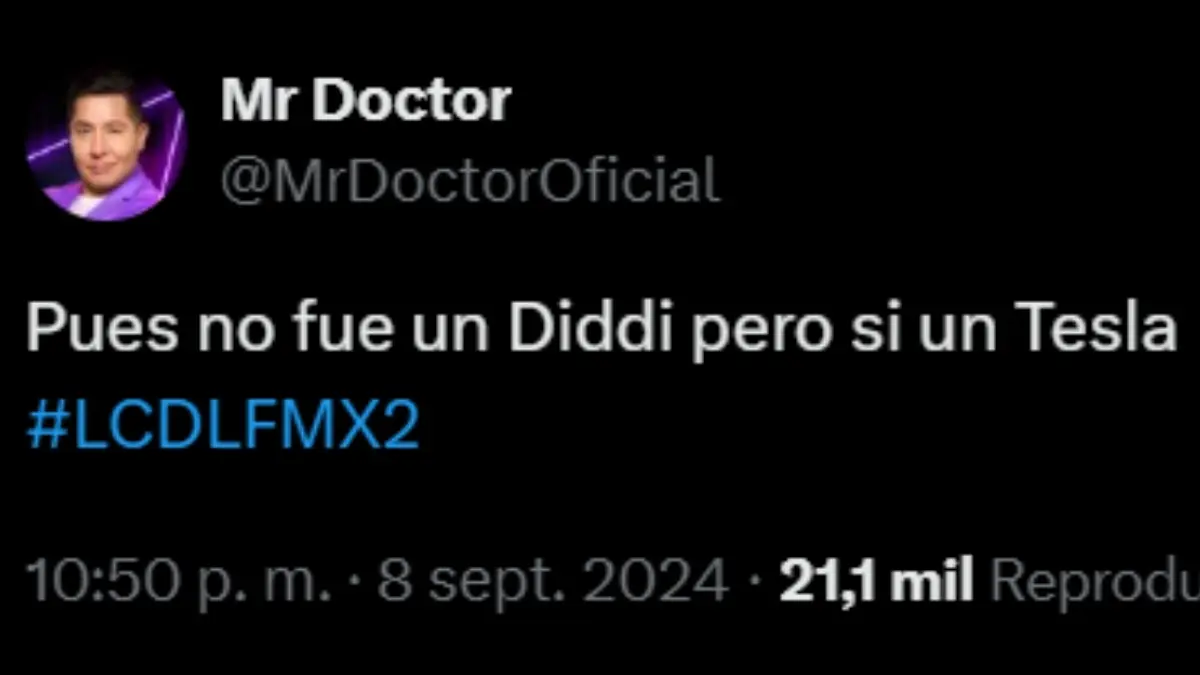Open the #LCDLFMX2 hashtag
The width and height of the screenshot is (1200, 675).
pyautogui.click(x=222, y=428)
